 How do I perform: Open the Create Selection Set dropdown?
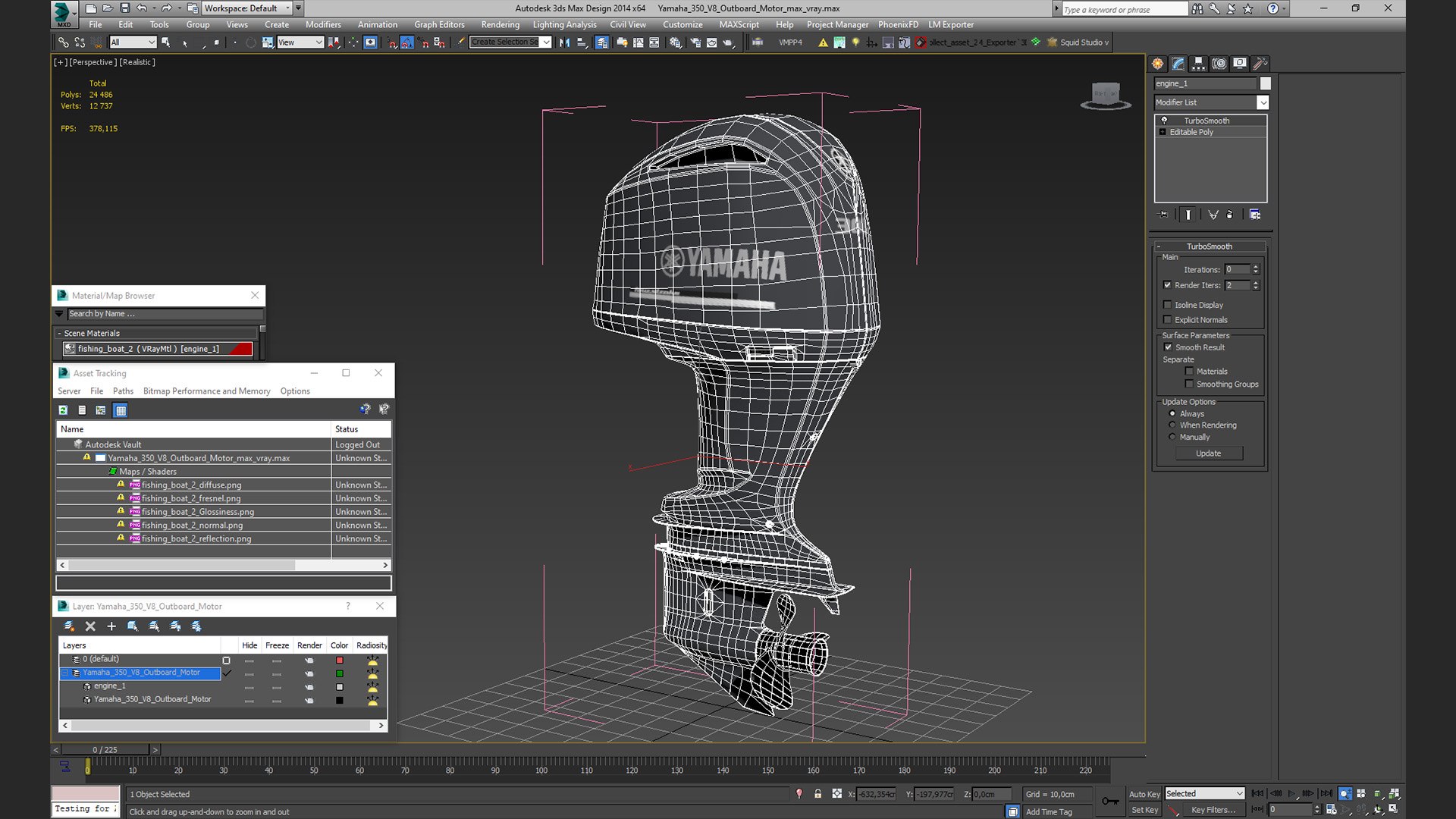pos(510,42)
